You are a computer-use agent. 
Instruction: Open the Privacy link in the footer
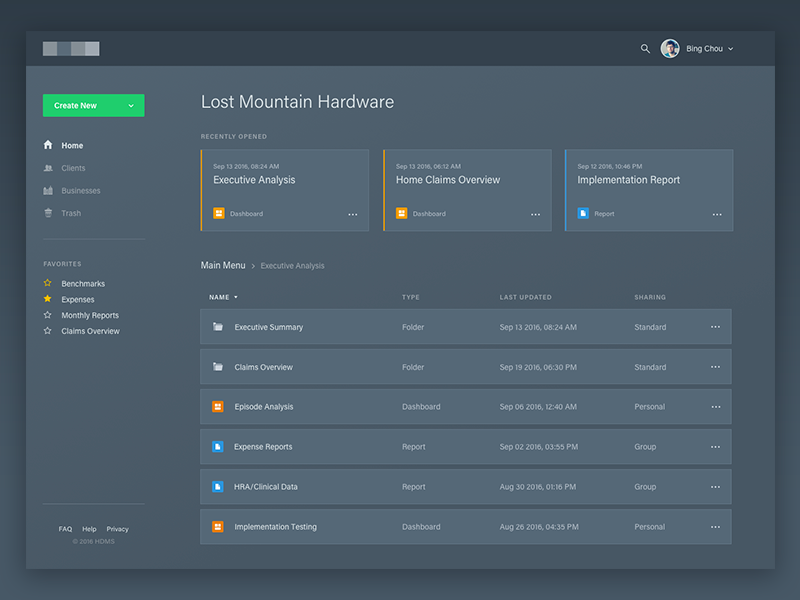point(117,528)
